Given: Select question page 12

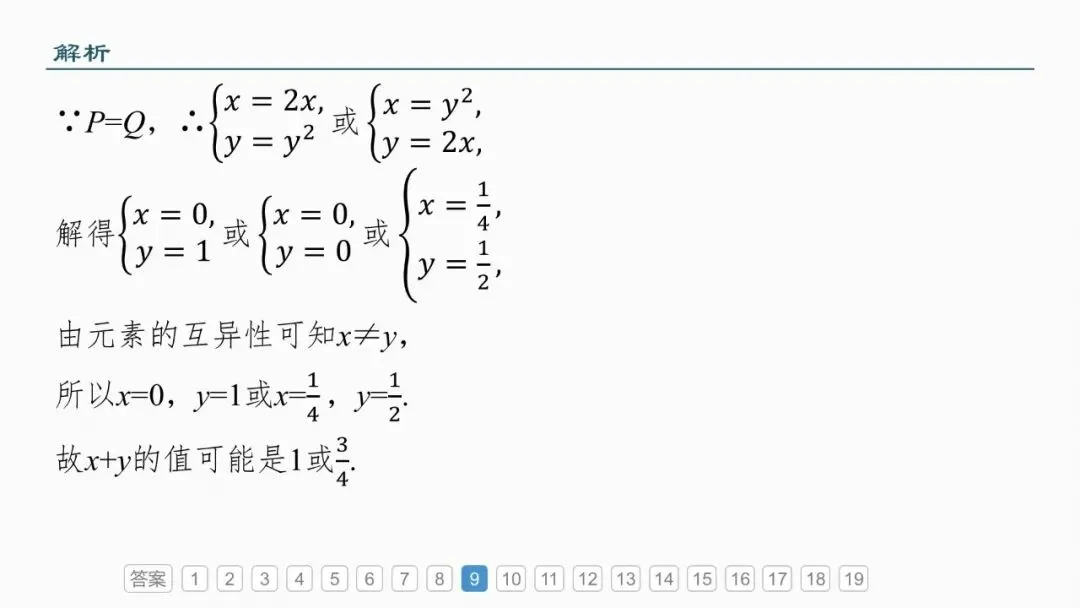Looking at the screenshot, I should pyautogui.click(x=588, y=578).
